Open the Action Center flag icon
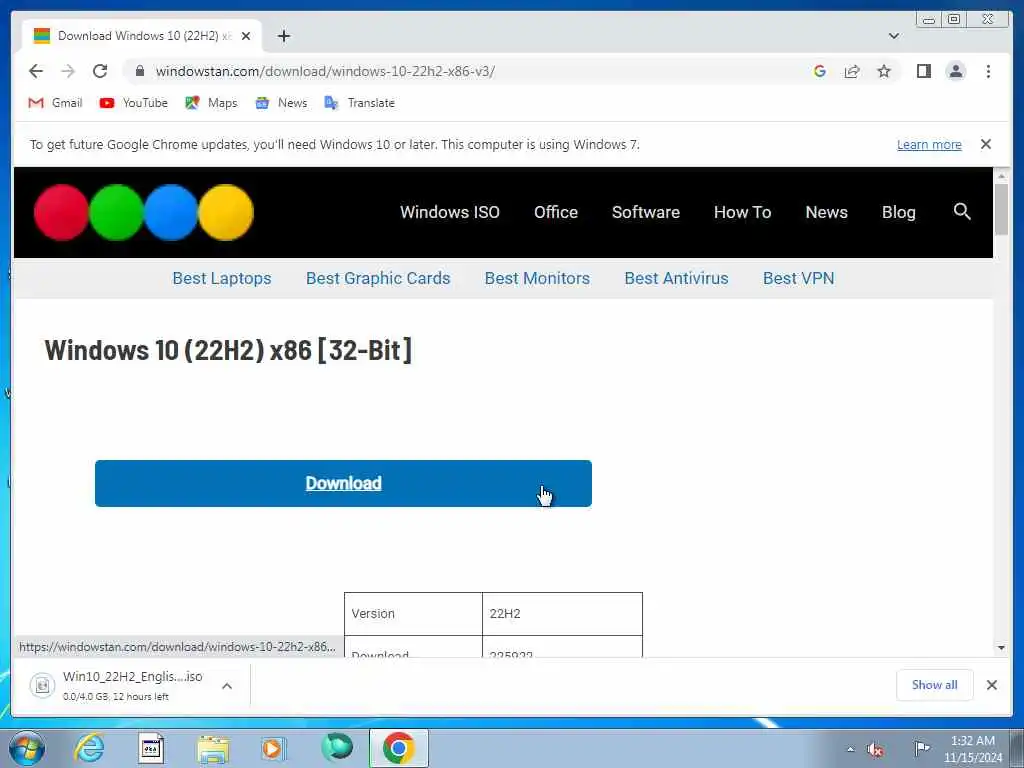This screenshot has width=1024, height=768. point(922,748)
